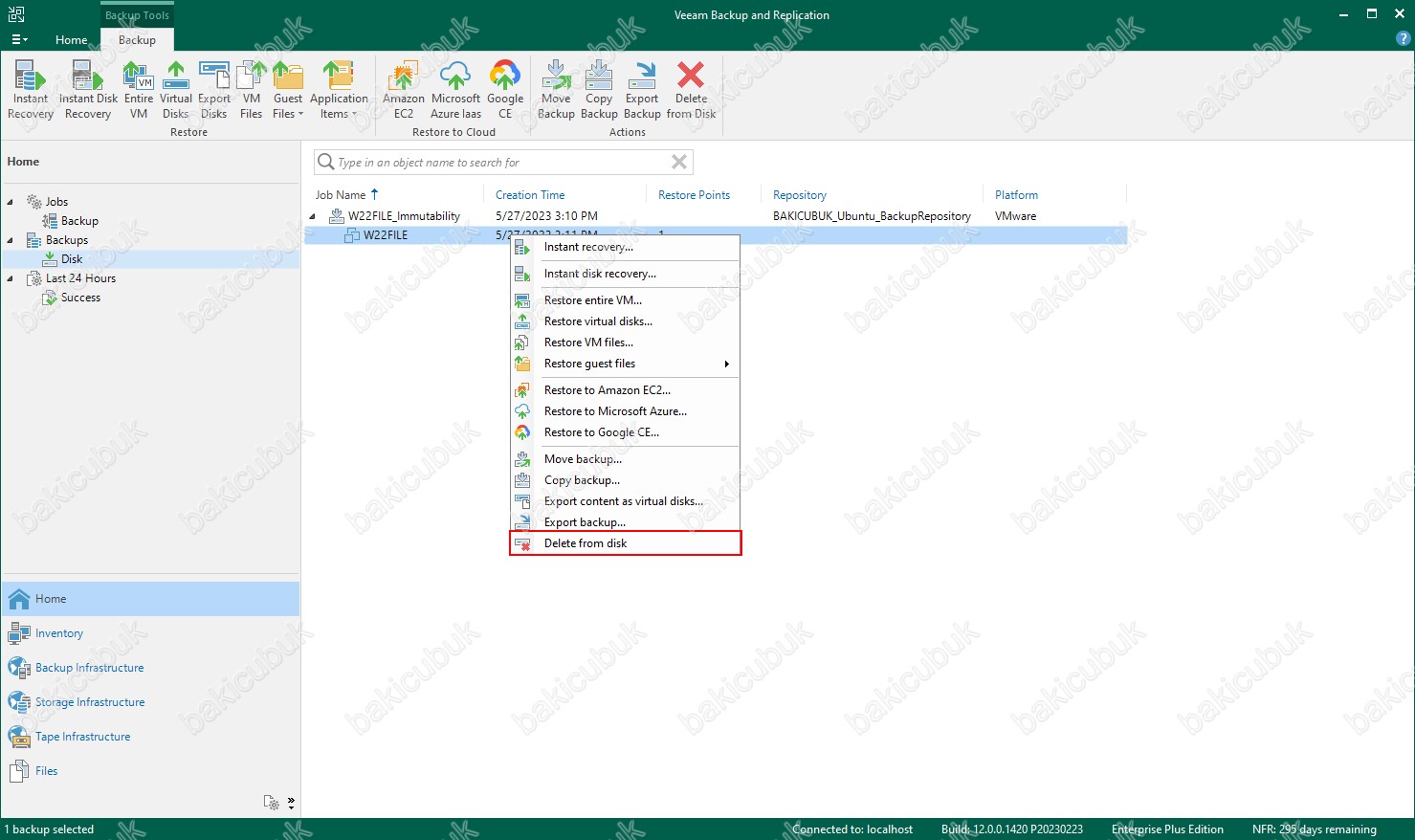
Task: Open the Files view
Action: click(151, 771)
